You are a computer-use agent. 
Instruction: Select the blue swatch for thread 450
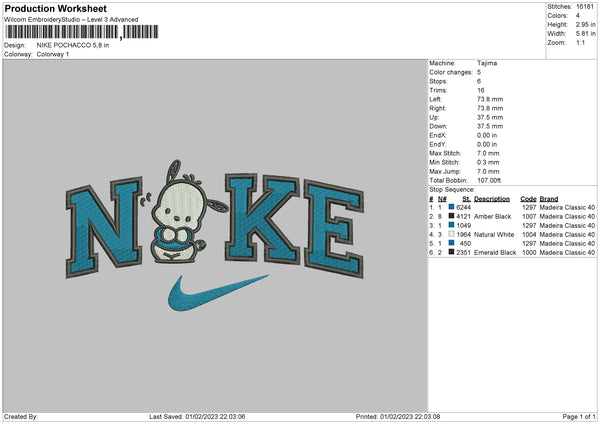coord(451,243)
